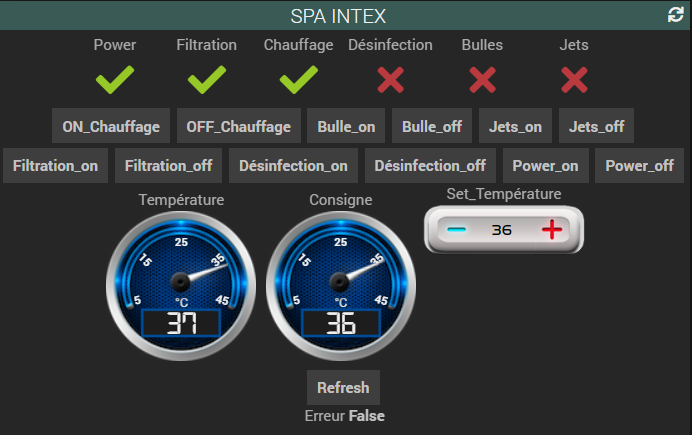
Task: Switch spa on with Power_on
Action: point(545,165)
